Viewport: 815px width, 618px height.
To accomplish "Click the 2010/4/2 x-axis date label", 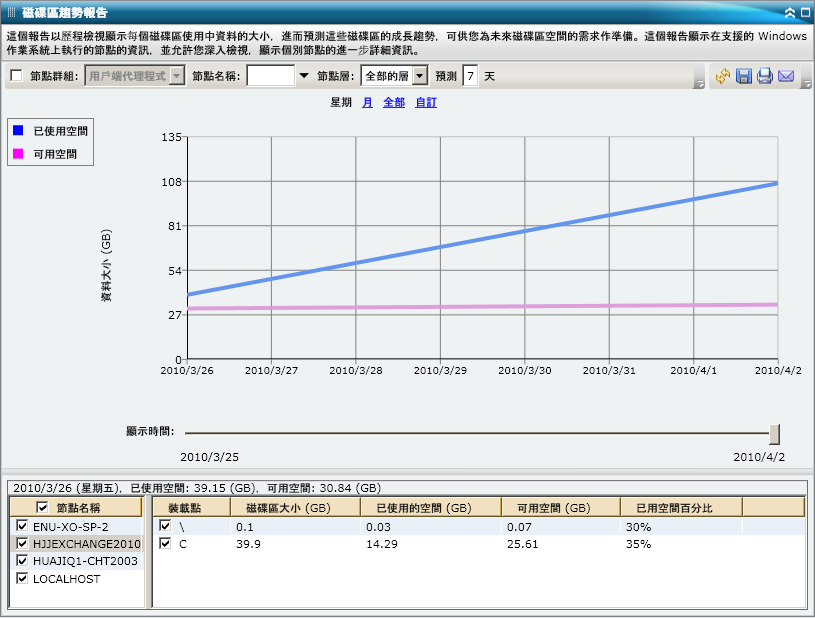I will (778, 371).
